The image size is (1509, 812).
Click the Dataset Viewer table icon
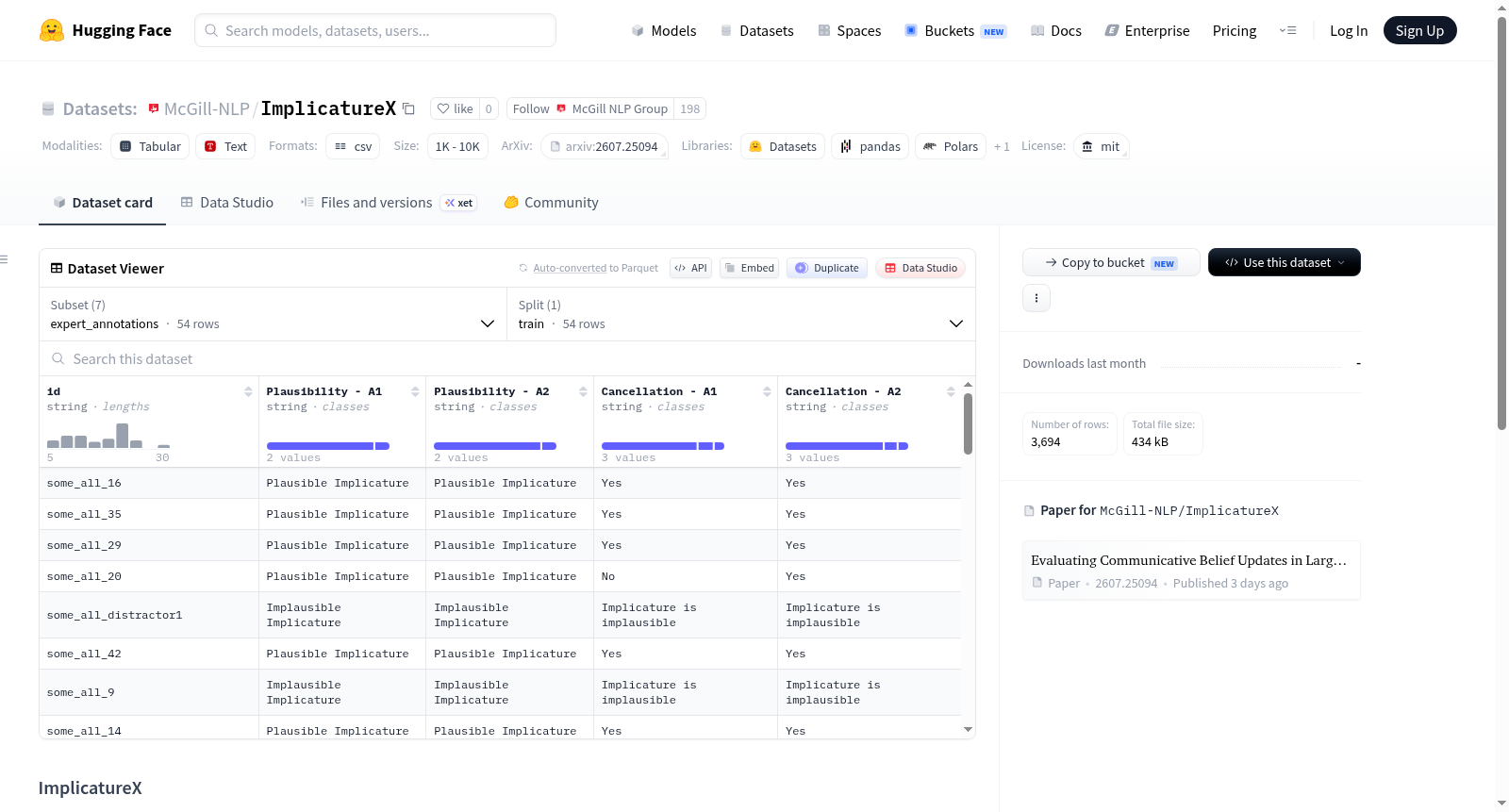pyautogui.click(x=57, y=268)
